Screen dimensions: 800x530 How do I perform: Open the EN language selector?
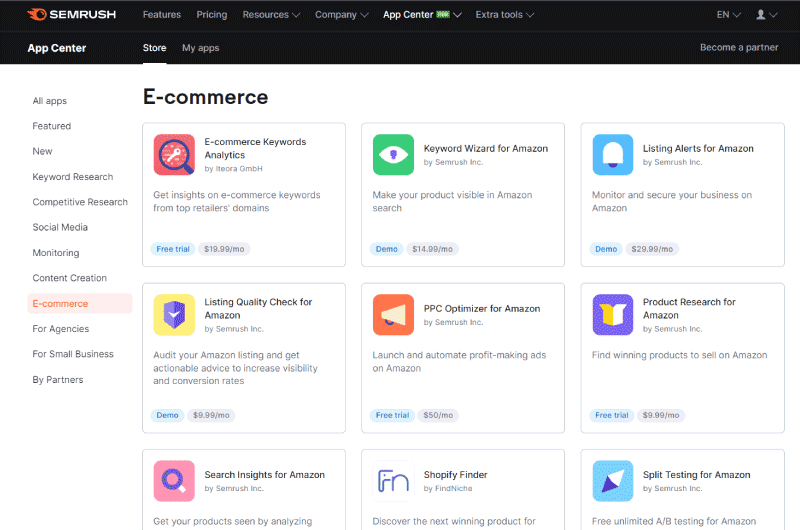(728, 15)
